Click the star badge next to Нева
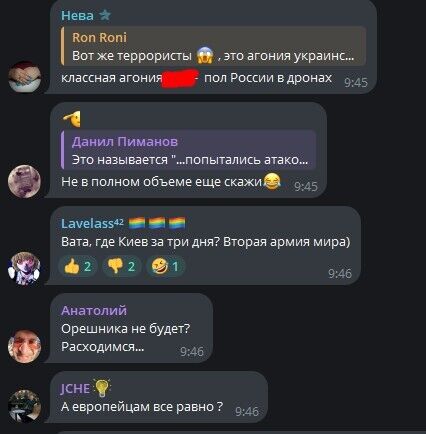The image size is (426, 434). 105,15
